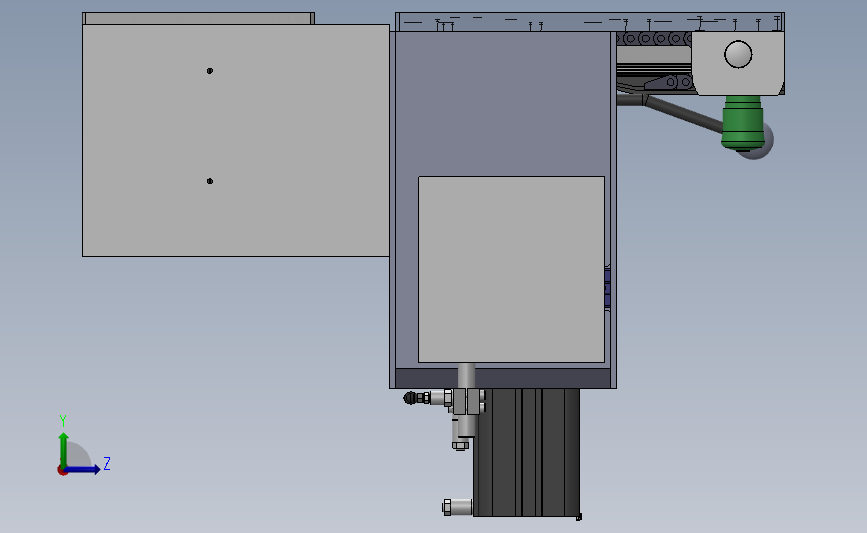Click the green Y axis of the orientation triad
Image resolution: width=867 pixels, height=533 pixels.
coord(64,450)
